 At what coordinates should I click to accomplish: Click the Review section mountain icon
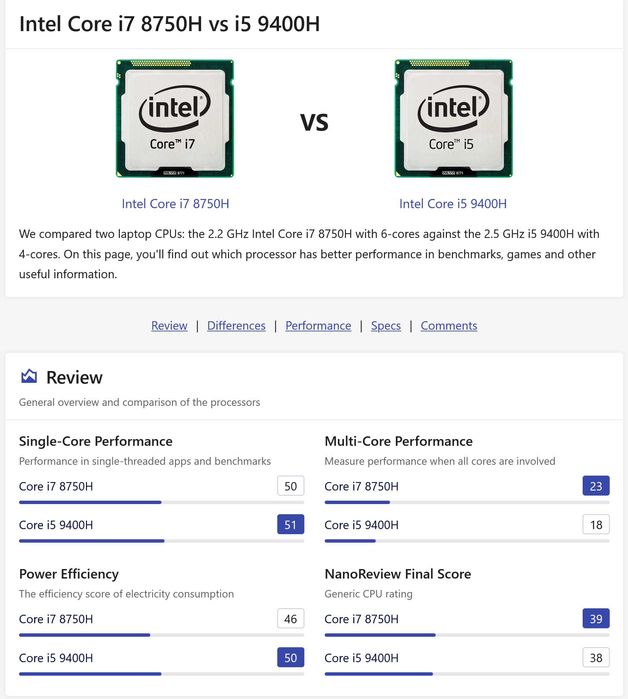click(29, 377)
